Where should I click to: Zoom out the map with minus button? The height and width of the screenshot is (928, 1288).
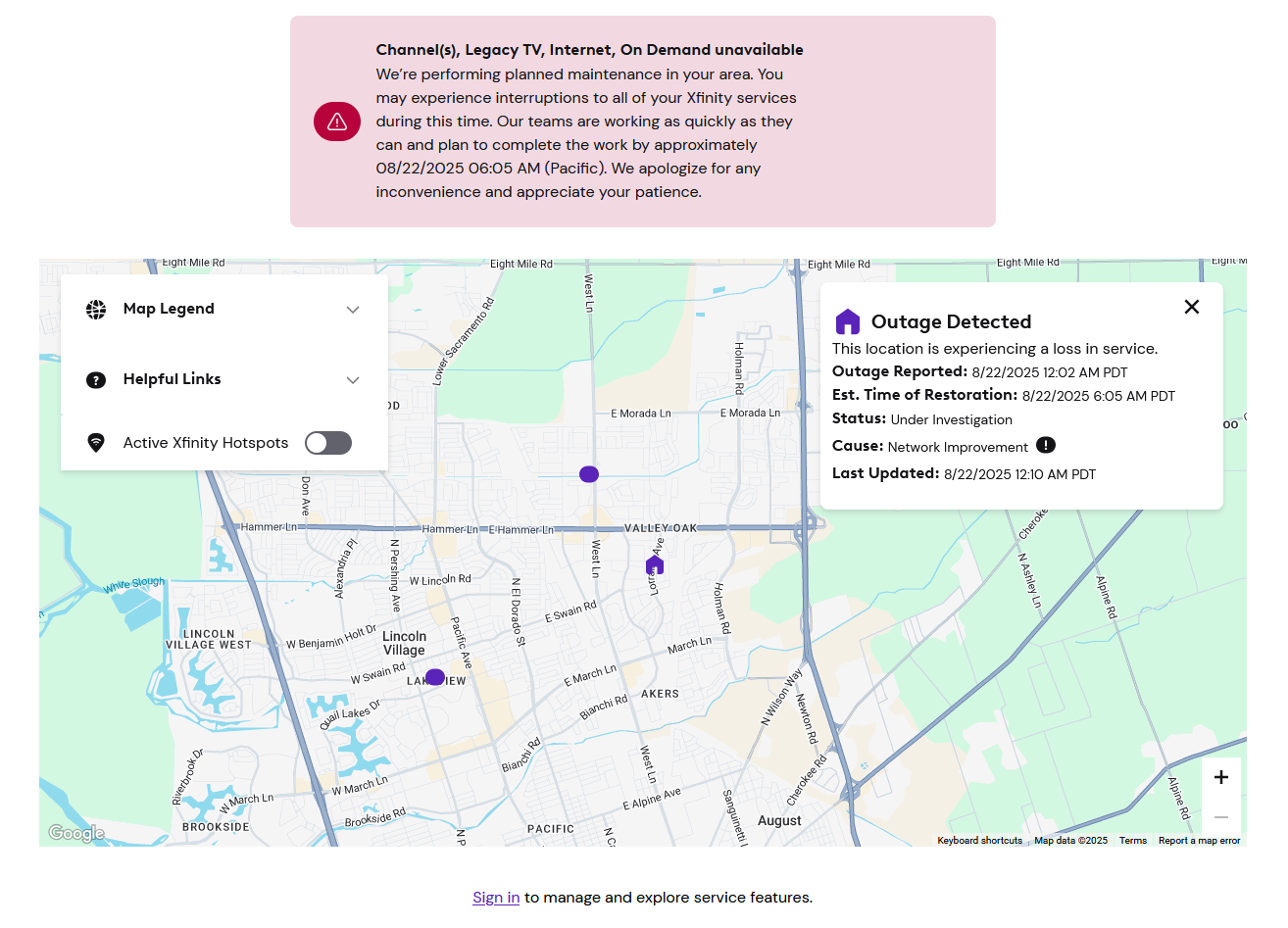(1221, 816)
